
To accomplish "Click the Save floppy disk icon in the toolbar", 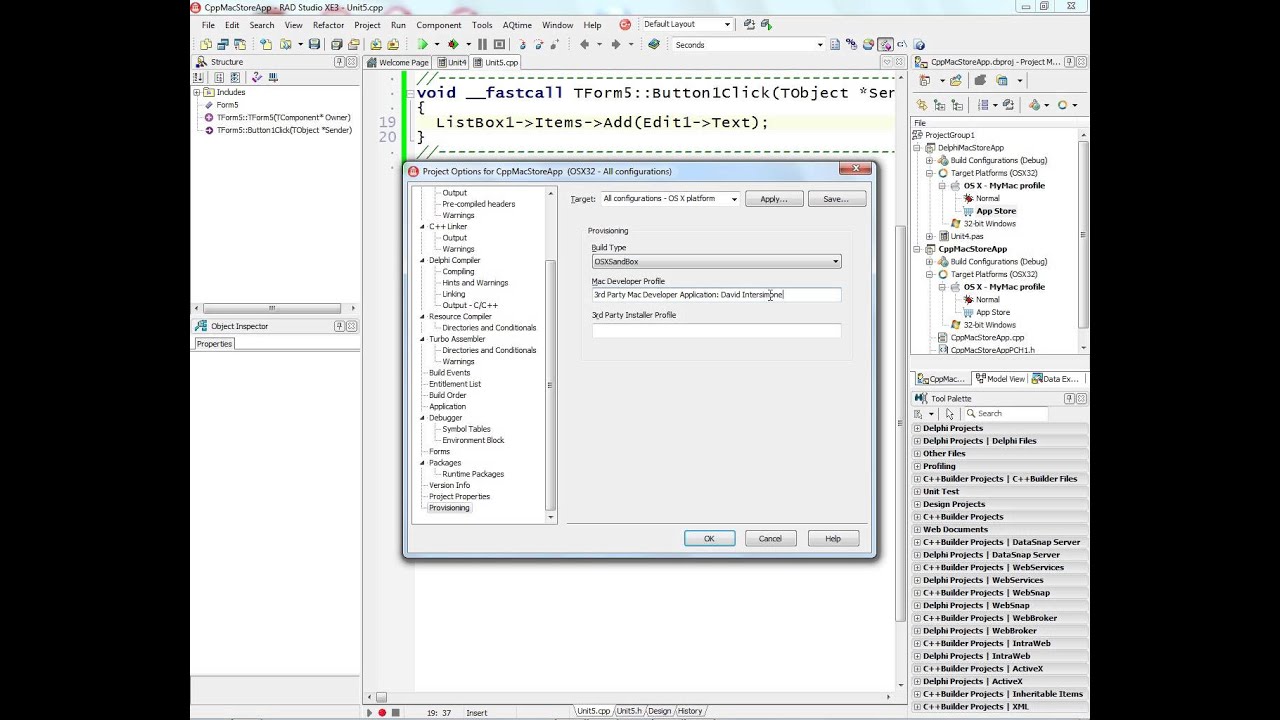I will 314,44.
